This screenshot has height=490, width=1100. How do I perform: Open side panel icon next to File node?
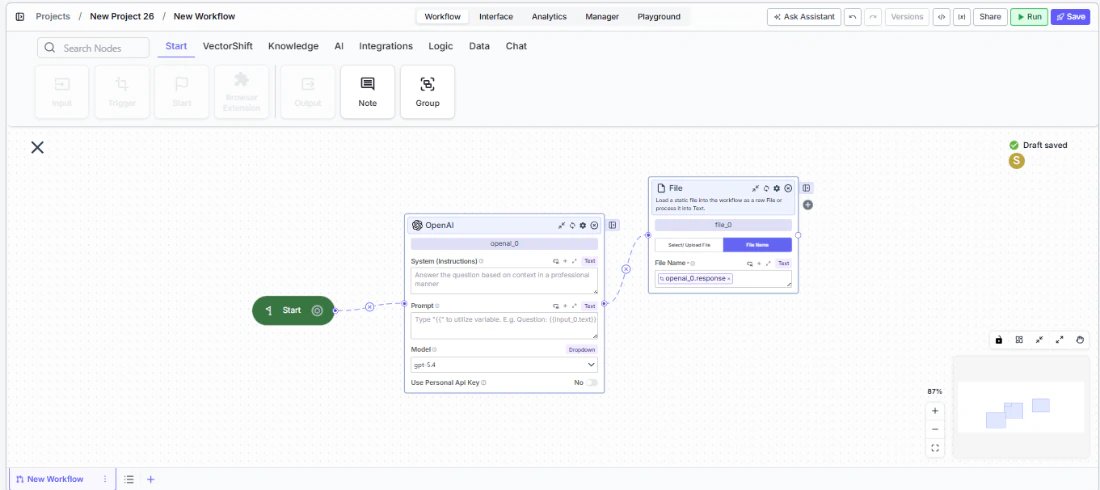click(807, 188)
